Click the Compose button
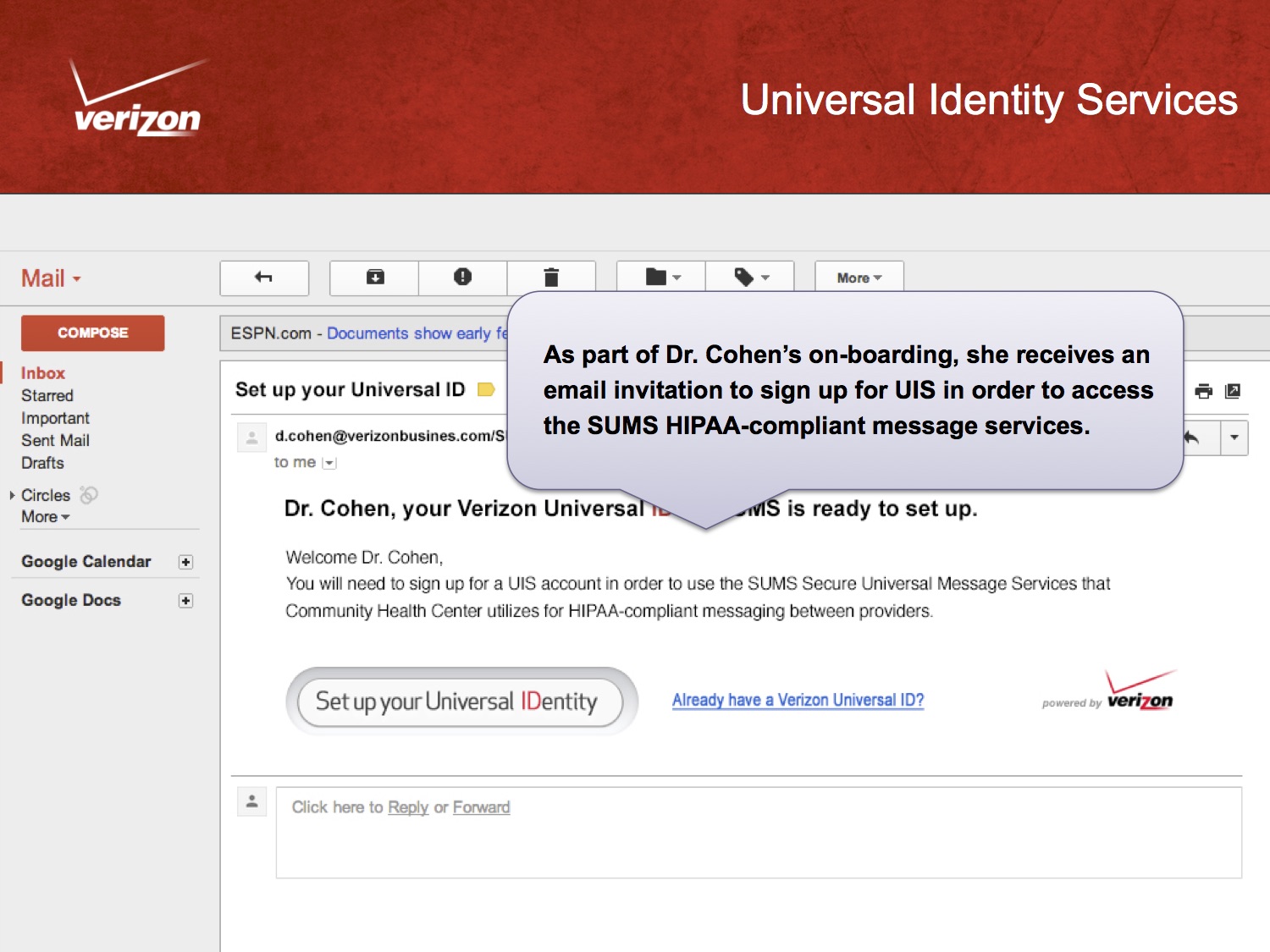Image resolution: width=1270 pixels, height=952 pixels. 93,333
